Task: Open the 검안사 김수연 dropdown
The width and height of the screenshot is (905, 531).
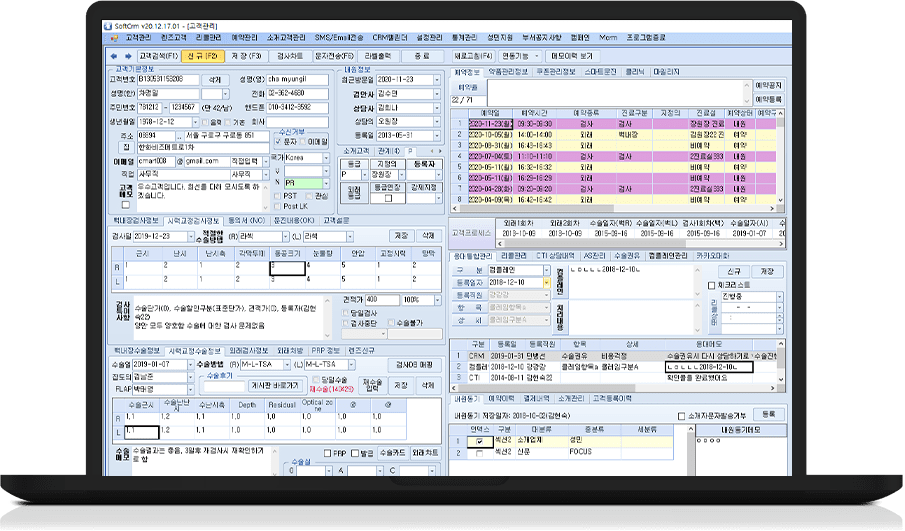Action: (436, 94)
